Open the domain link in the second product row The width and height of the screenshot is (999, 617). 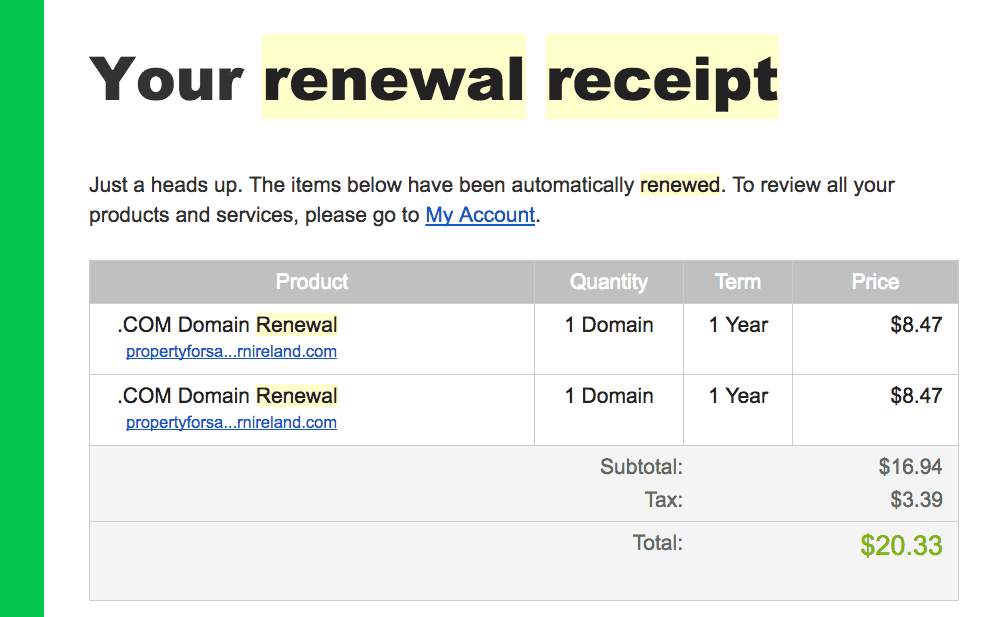point(231,423)
